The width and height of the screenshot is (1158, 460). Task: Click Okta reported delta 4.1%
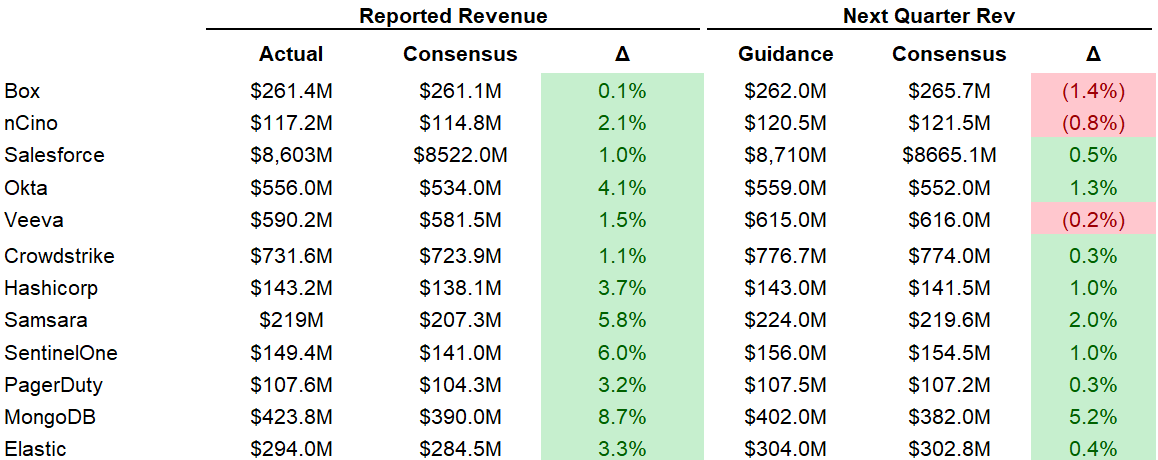tap(622, 188)
